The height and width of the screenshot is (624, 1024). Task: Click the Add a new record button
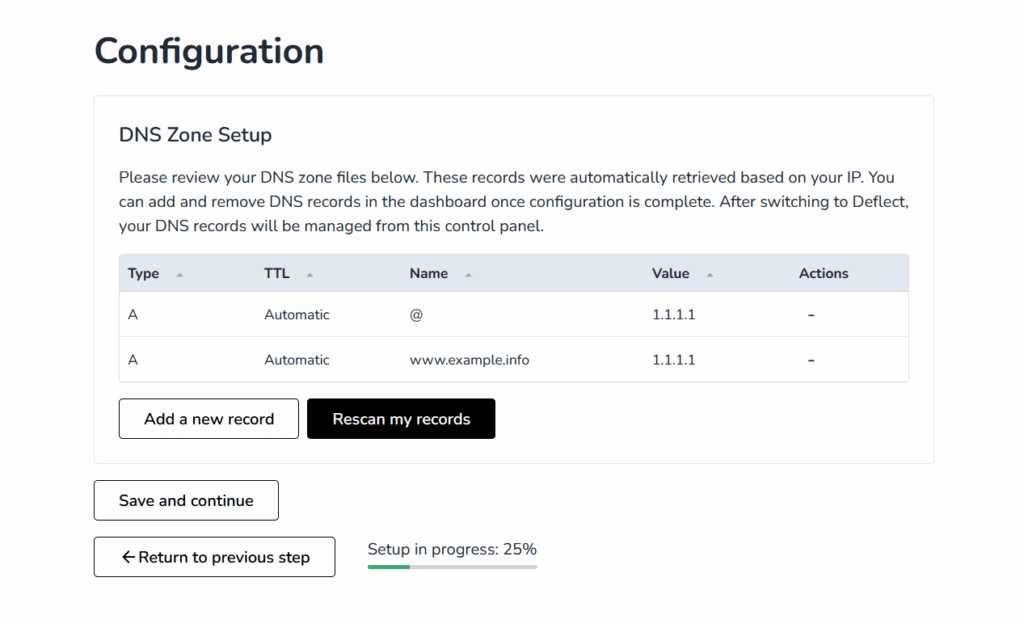pos(209,419)
